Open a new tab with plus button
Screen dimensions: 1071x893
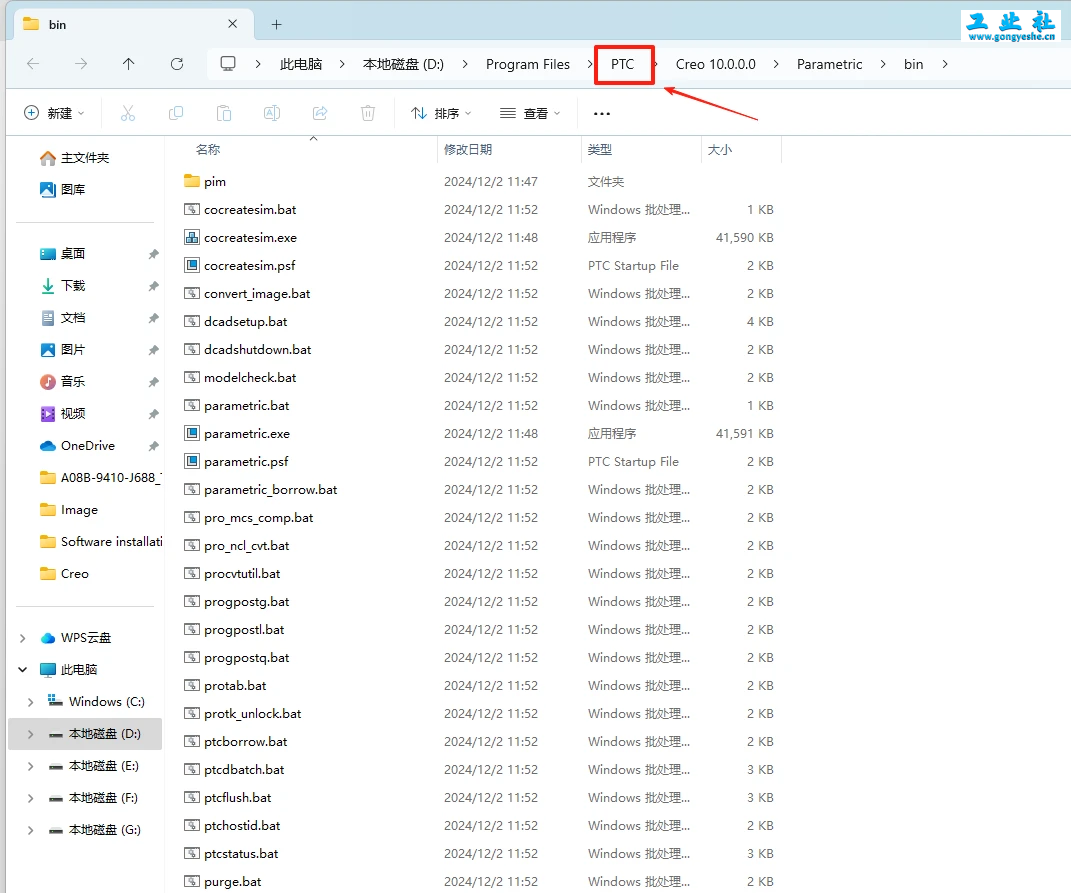[x=277, y=25]
